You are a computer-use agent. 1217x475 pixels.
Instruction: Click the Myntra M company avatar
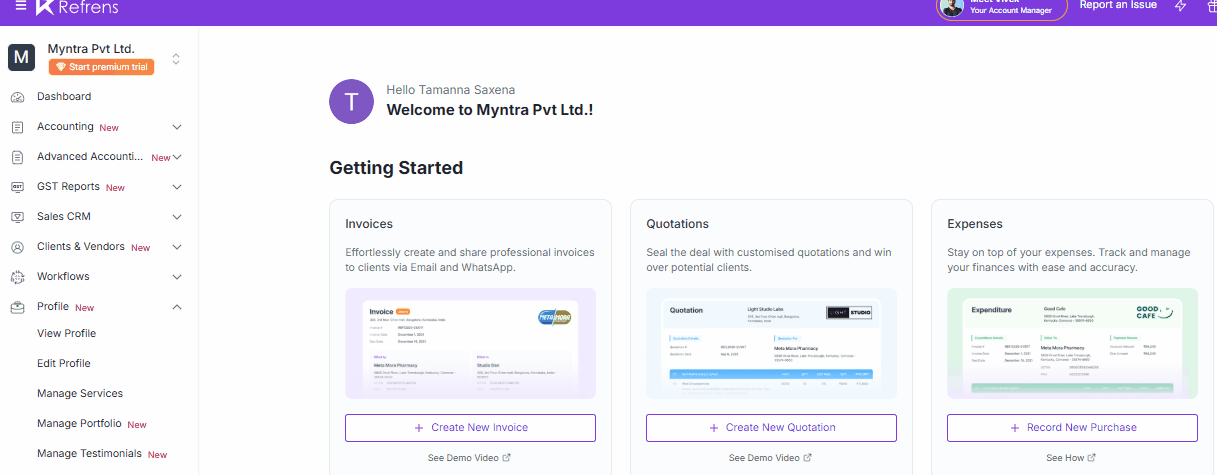pos(21,58)
